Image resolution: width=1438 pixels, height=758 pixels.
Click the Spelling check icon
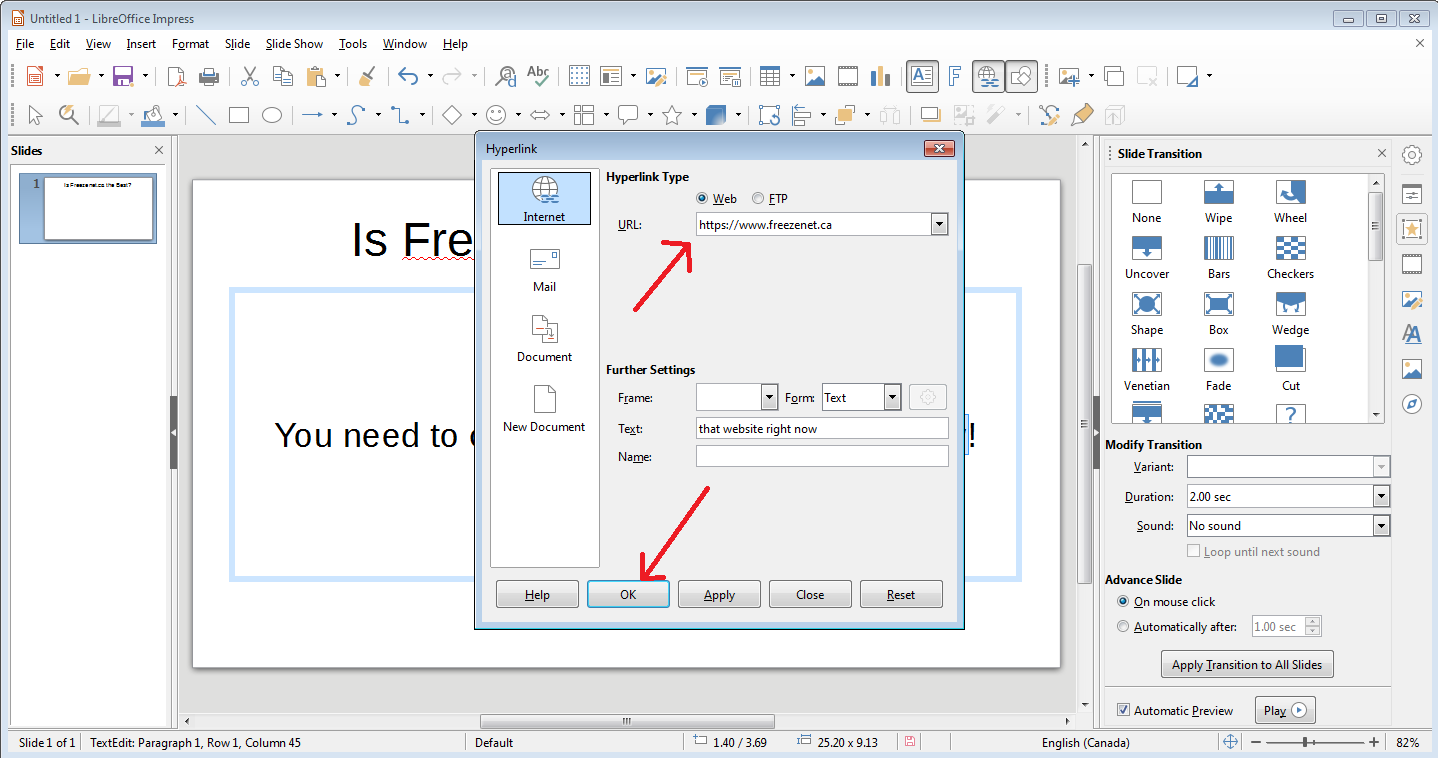[538, 76]
